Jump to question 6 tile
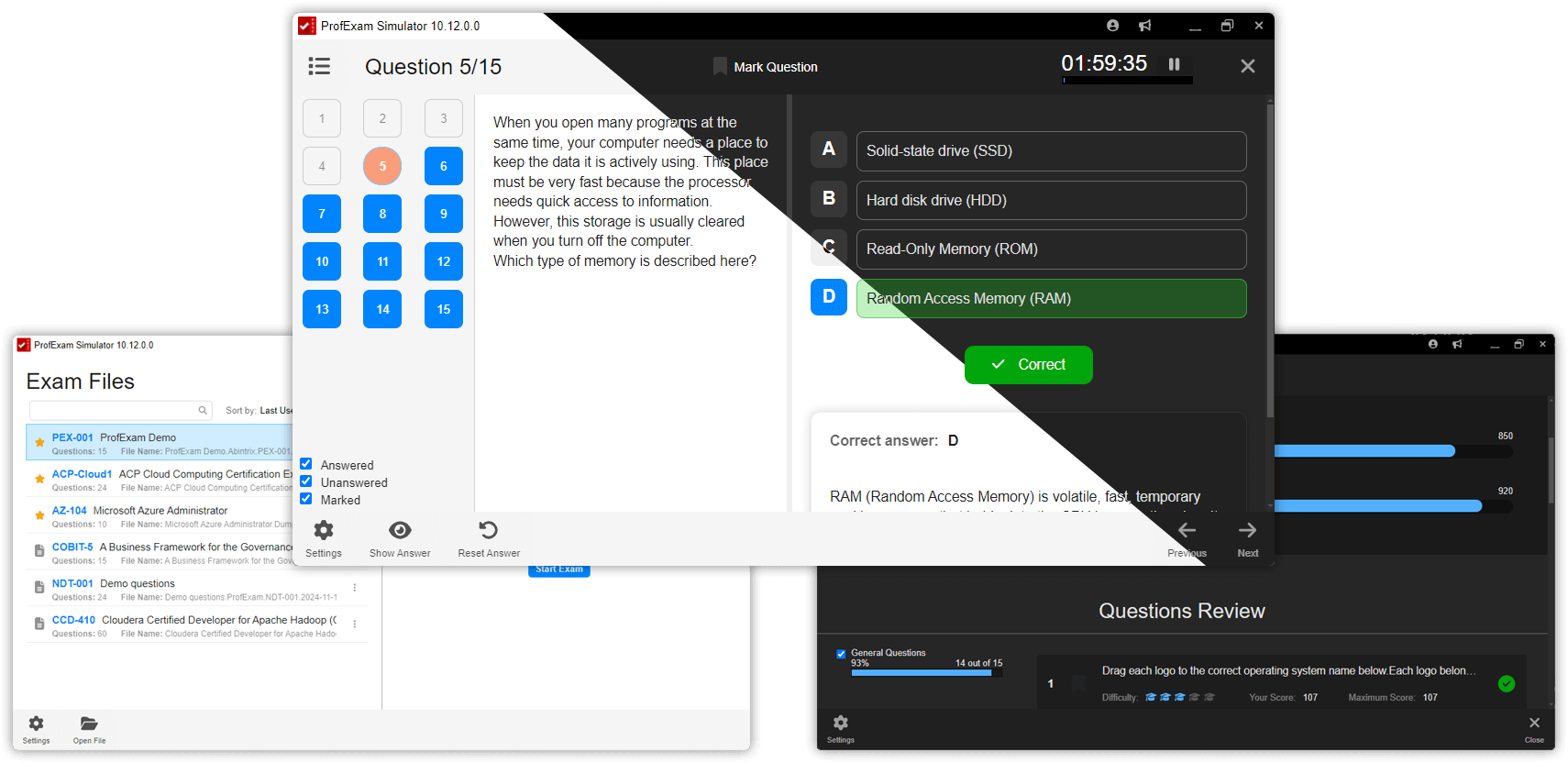Image resolution: width=1568 pixels, height=763 pixels. tap(444, 166)
